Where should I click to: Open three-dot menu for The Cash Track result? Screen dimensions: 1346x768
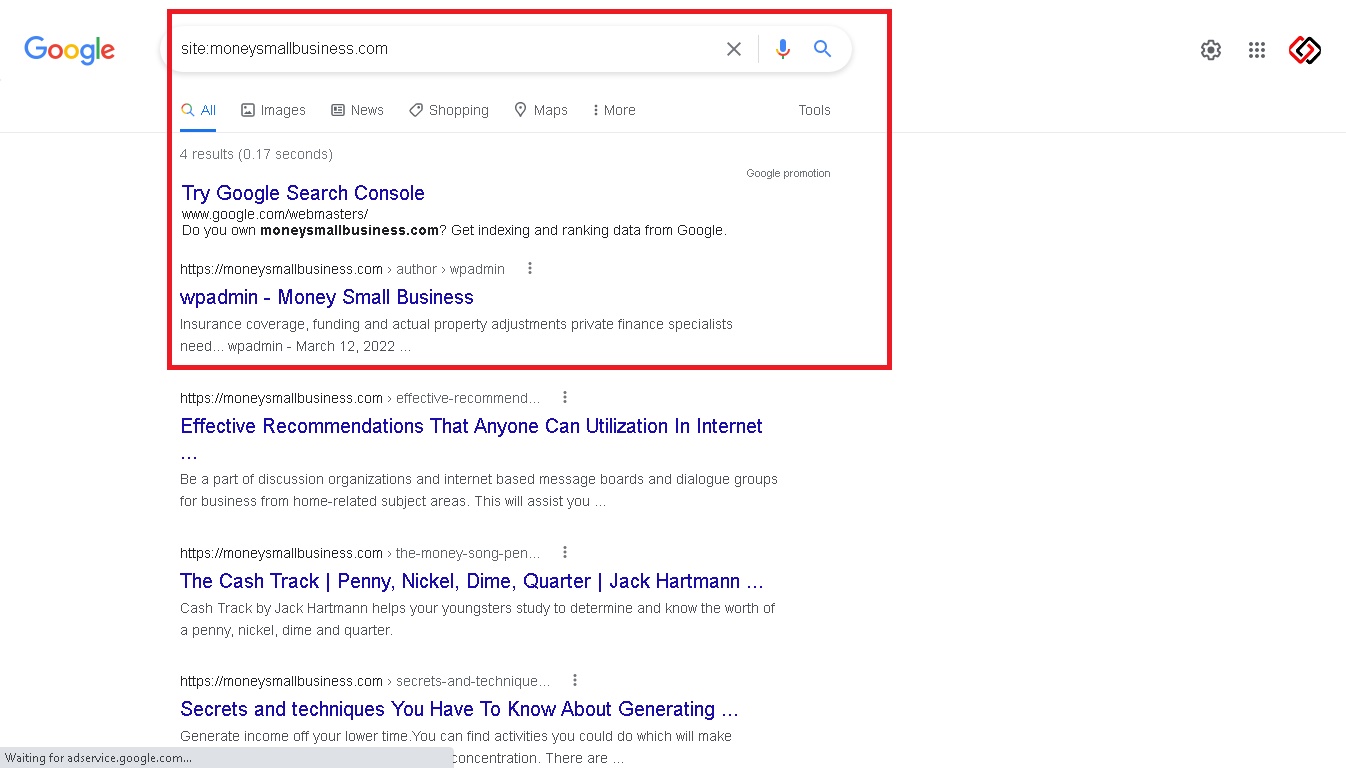(x=565, y=552)
